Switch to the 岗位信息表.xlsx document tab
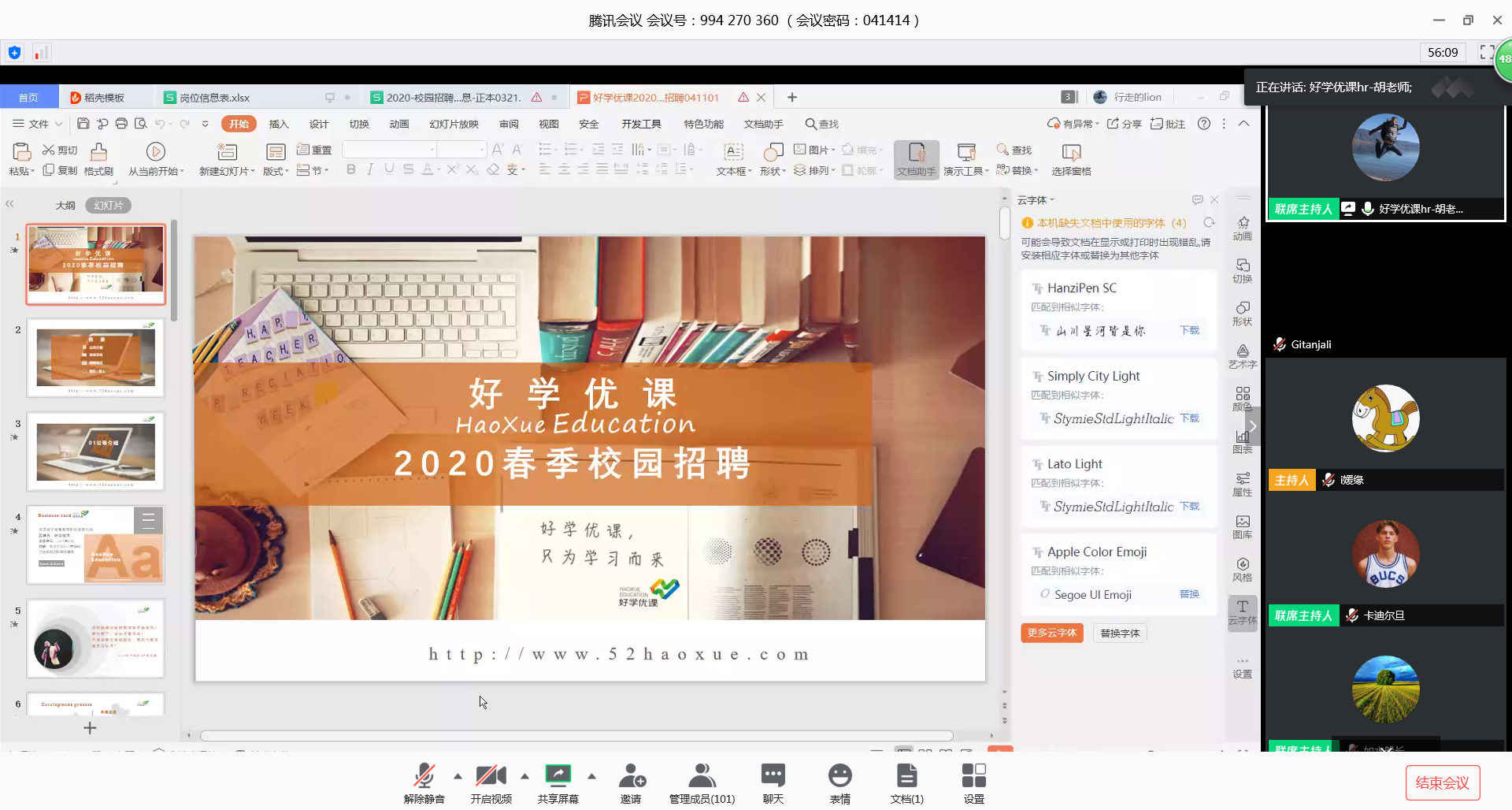 [214, 98]
